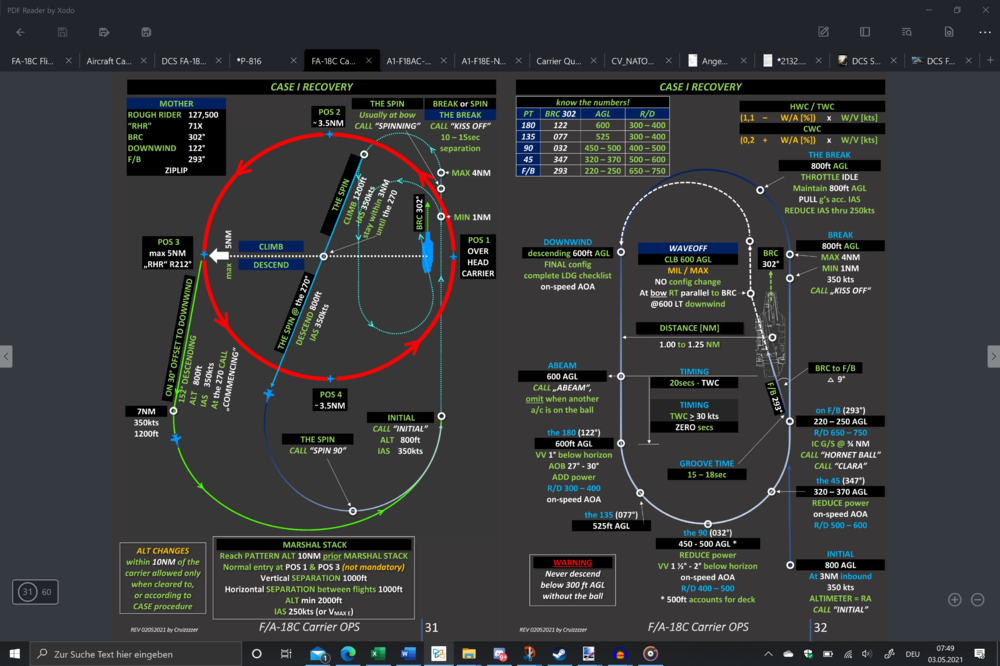Close the FA-18C Fli... tab
The width and height of the screenshot is (1000, 666).
point(68,61)
